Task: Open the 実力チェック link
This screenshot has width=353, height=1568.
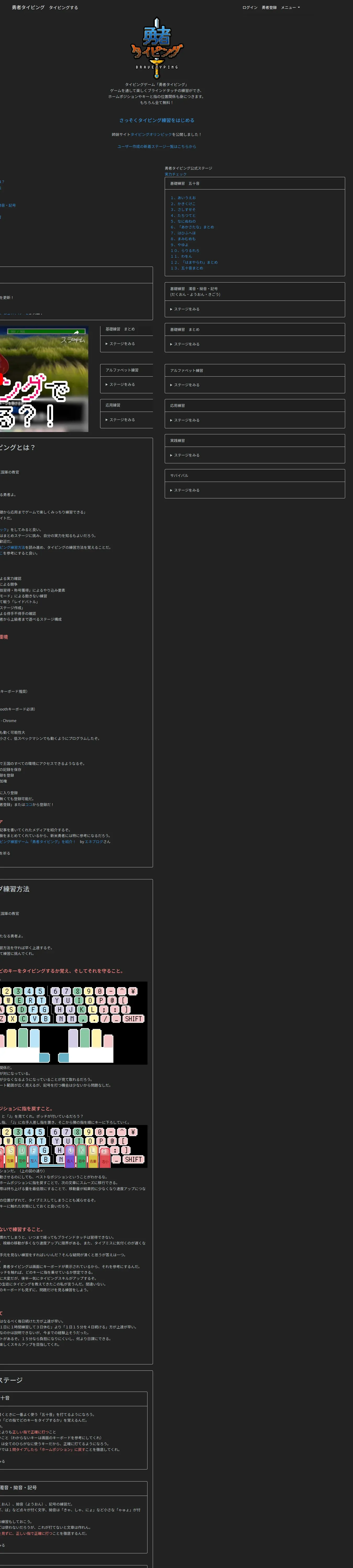Action: coord(175,174)
